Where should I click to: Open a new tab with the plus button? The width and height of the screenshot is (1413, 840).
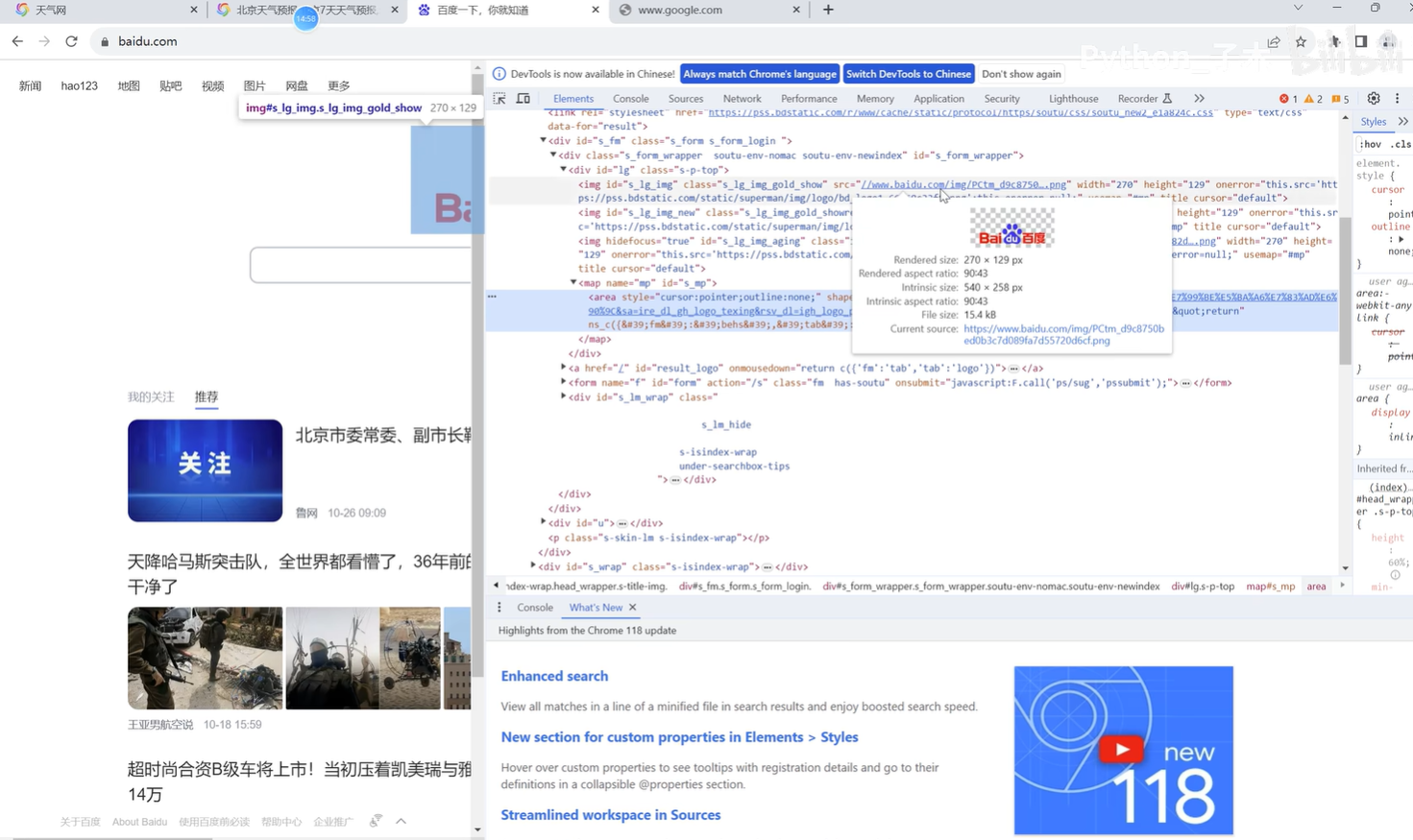point(828,10)
